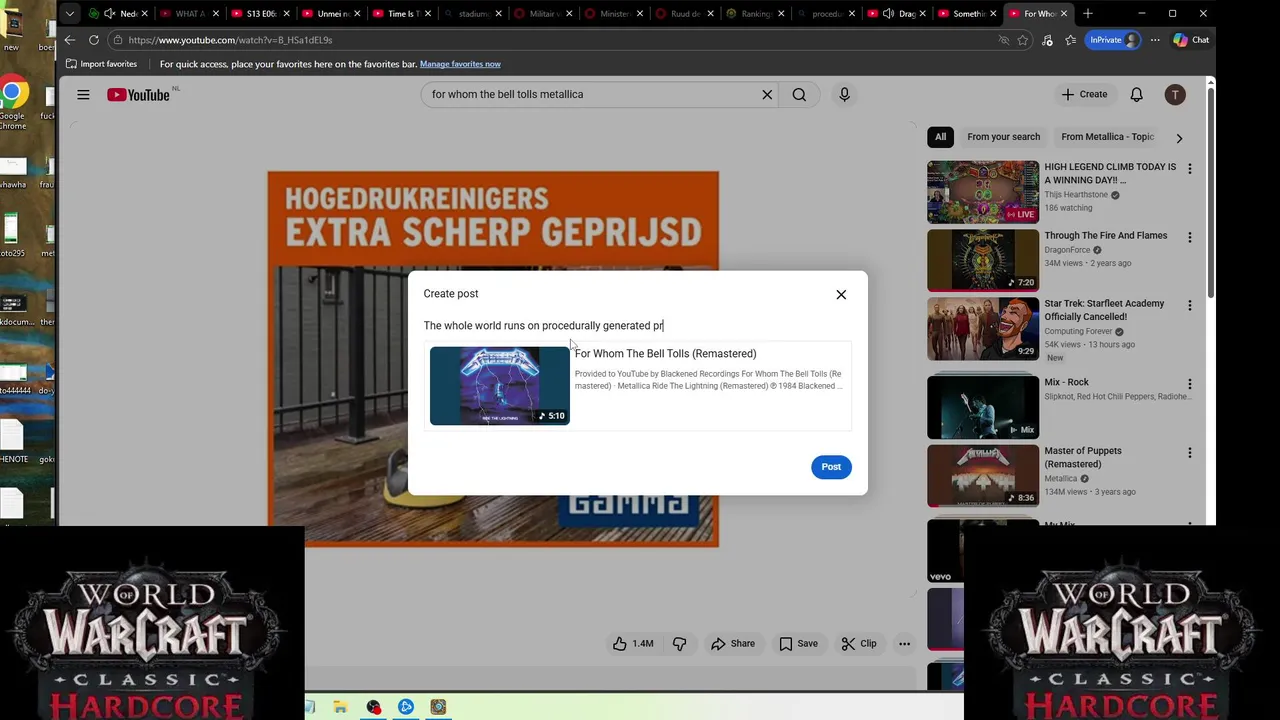Click 'Master of Puppets (Remastered)' title

coord(1082,457)
